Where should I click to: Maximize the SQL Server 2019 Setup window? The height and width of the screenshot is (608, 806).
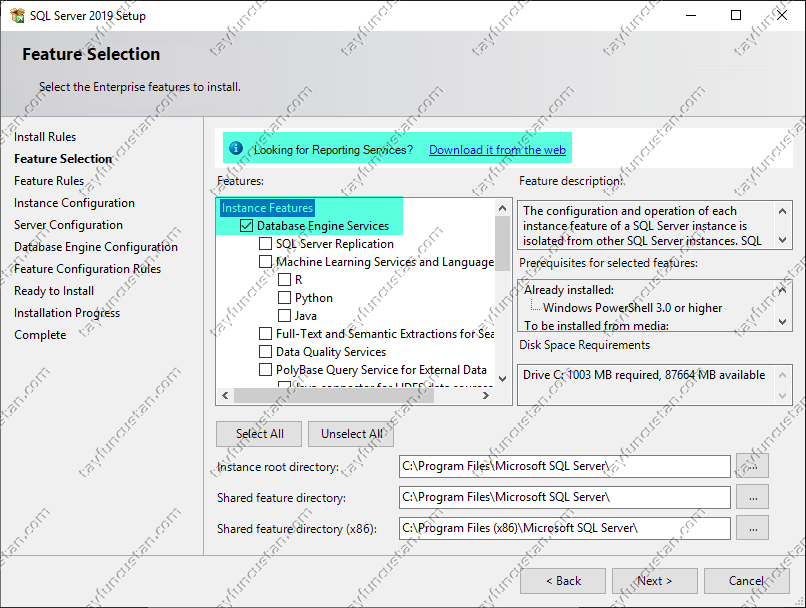point(736,15)
